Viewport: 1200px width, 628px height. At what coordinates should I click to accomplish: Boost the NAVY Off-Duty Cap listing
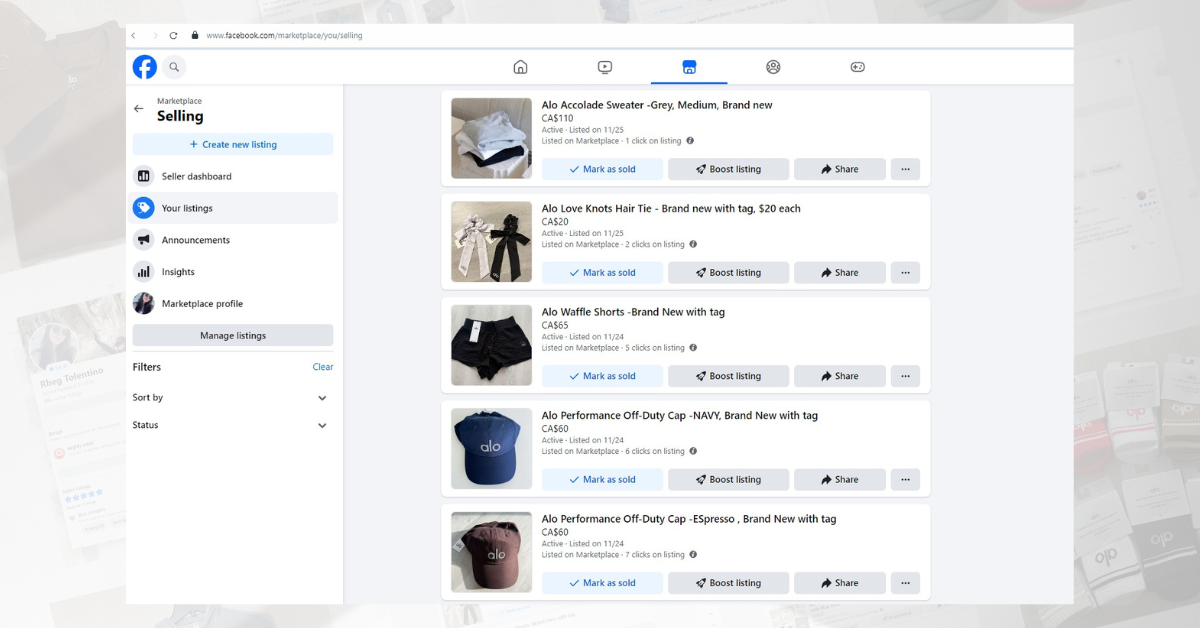(x=728, y=479)
